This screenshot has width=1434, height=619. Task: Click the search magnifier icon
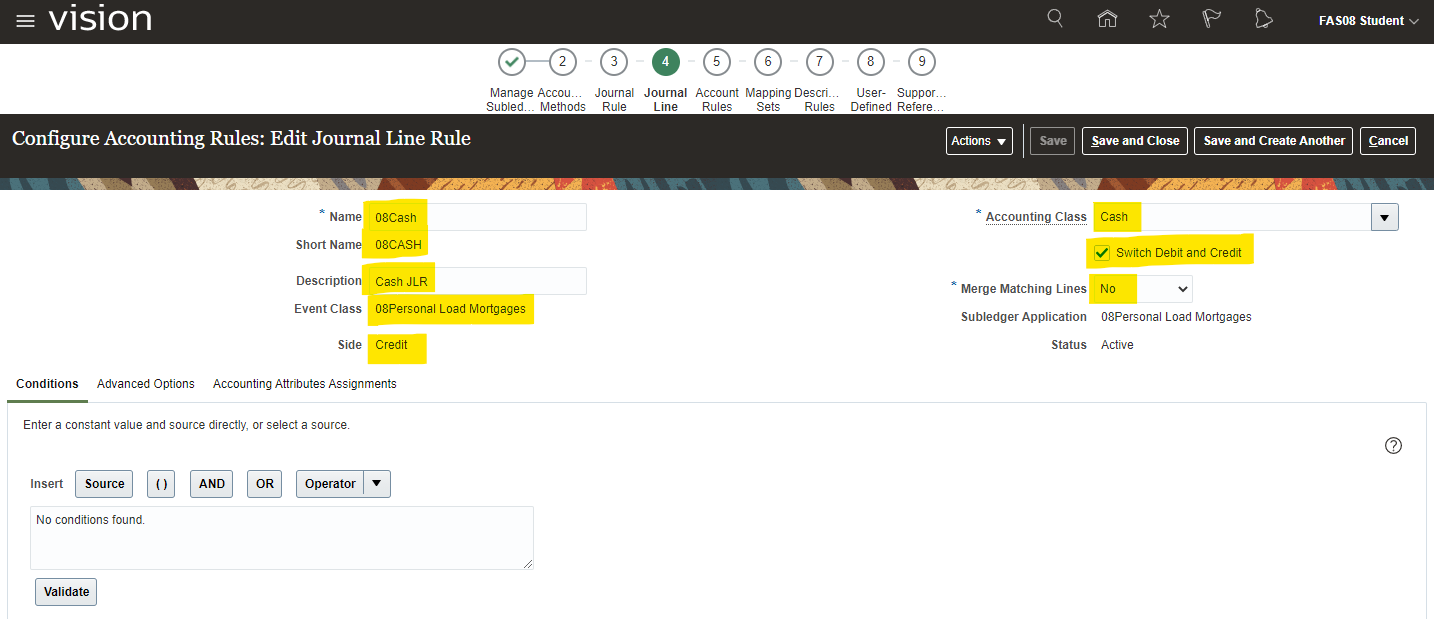point(1055,19)
